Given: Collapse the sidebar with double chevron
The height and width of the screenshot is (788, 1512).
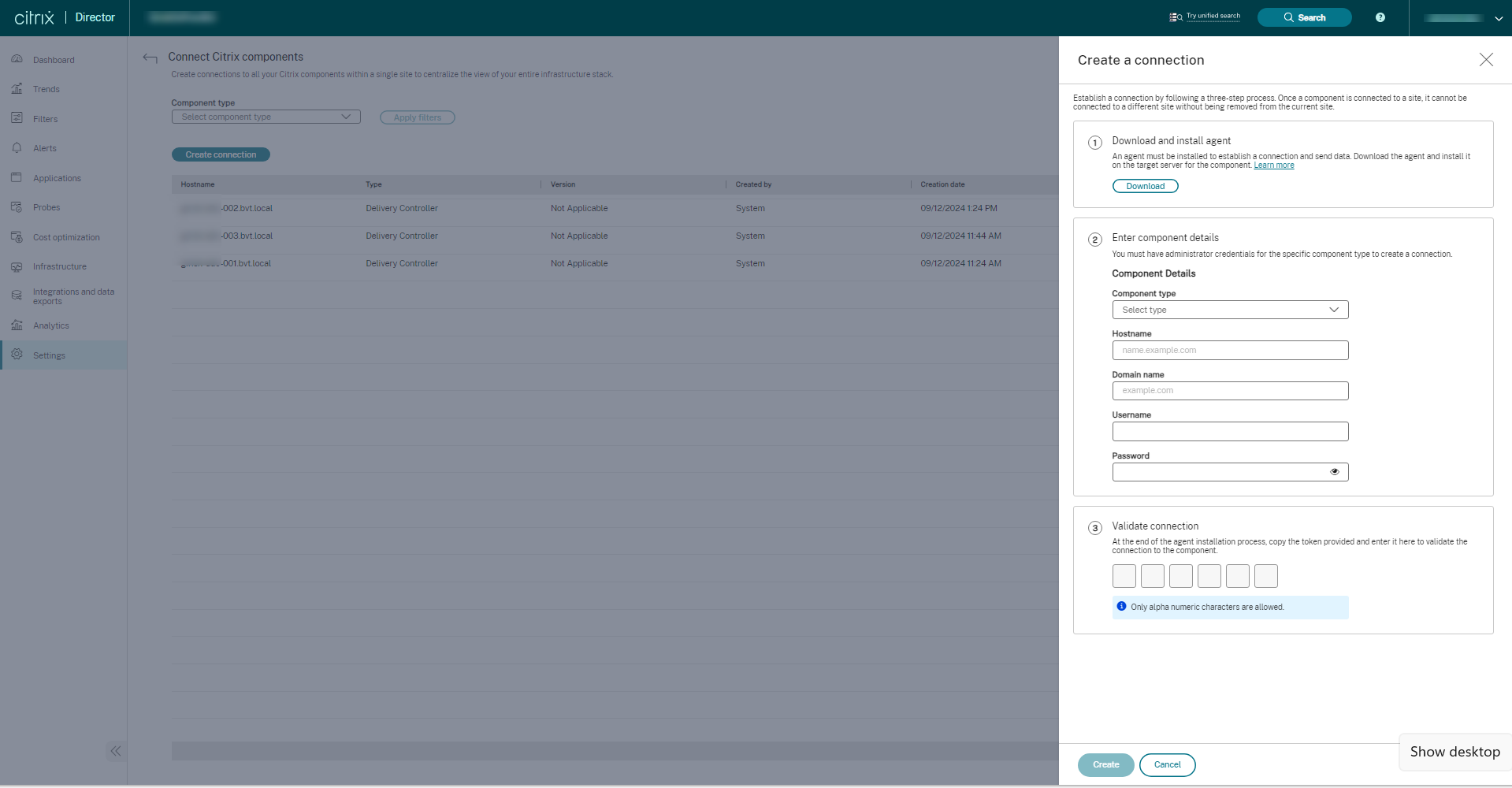Looking at the screenshot, I should pyautogui.click(x=116, y=751).
